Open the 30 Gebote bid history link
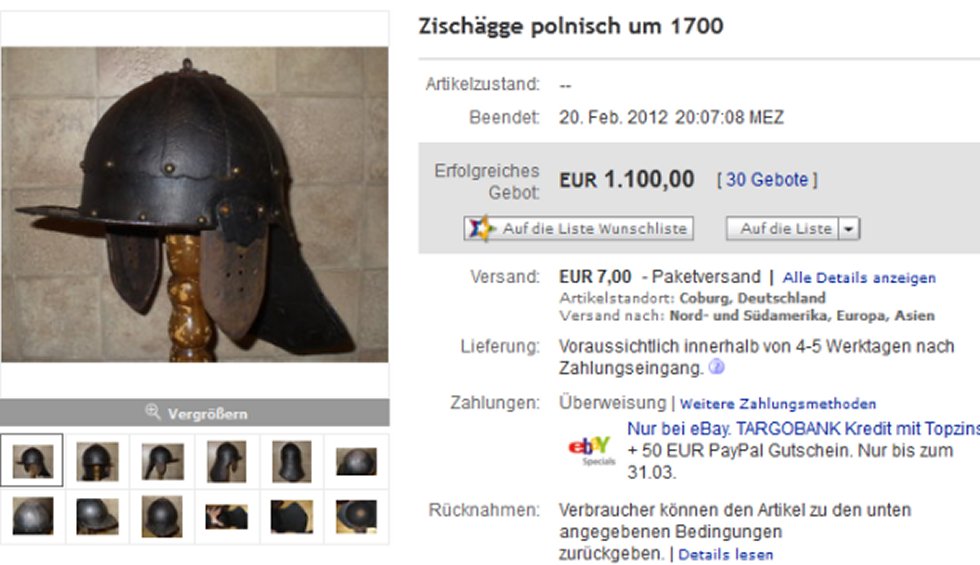The width and height of the screenshot is (980, 565). coord(767,180)
